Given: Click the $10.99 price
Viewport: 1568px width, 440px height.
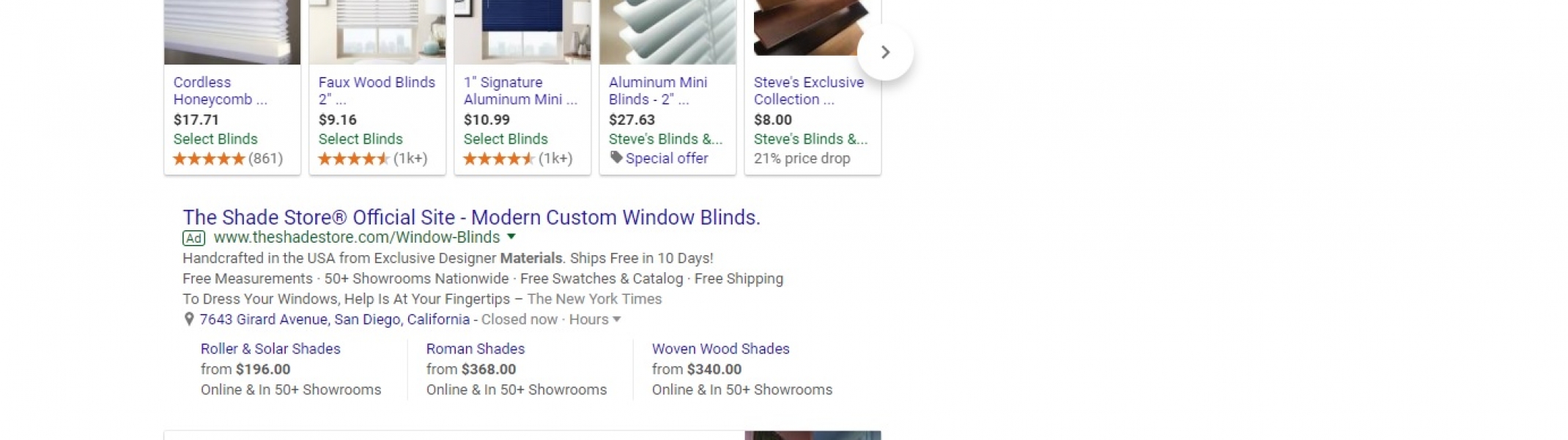Looking at the screenshot, I should click(487, 120).
